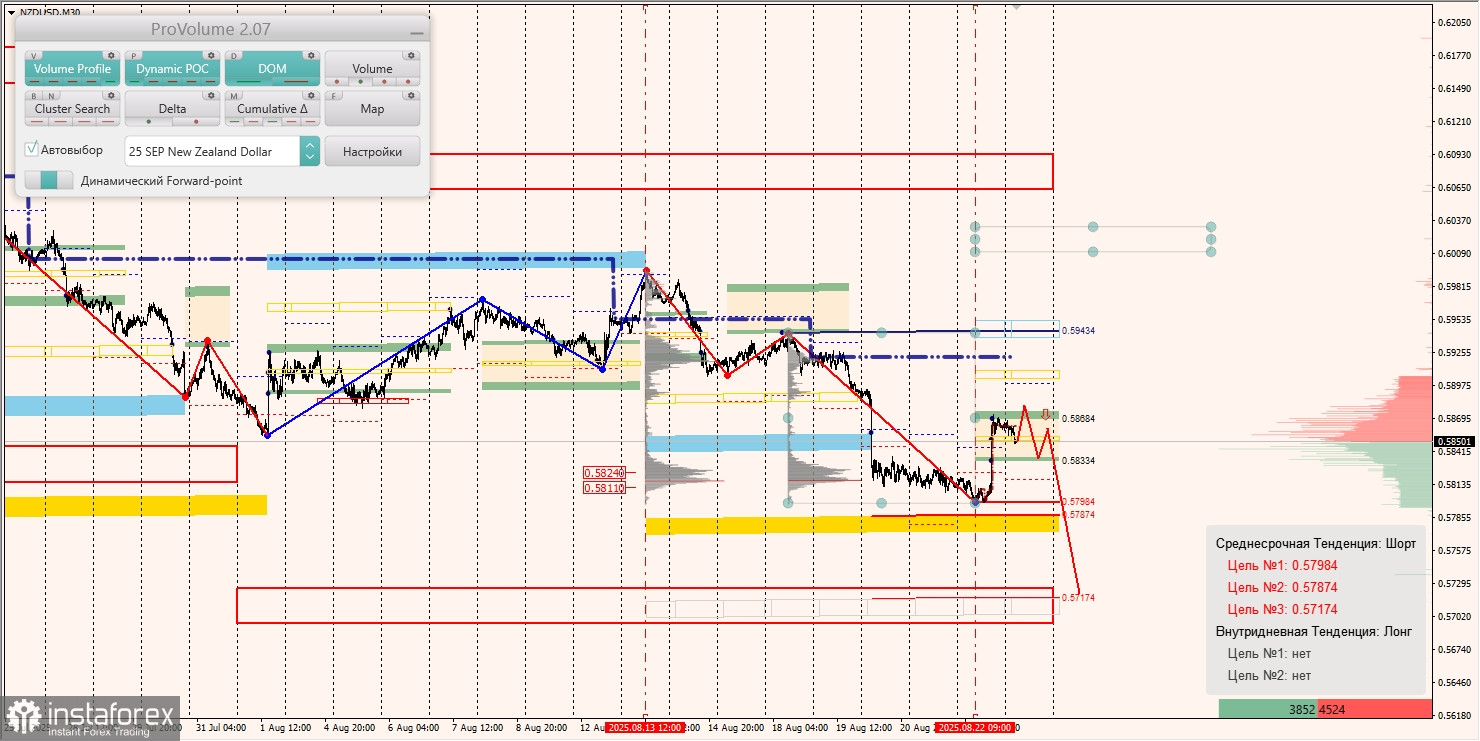Click the B hotkey tag on Cluster Search
The height and width of the screenshot is (741, 1480).
pyautogui.click(x=34, y=96)
